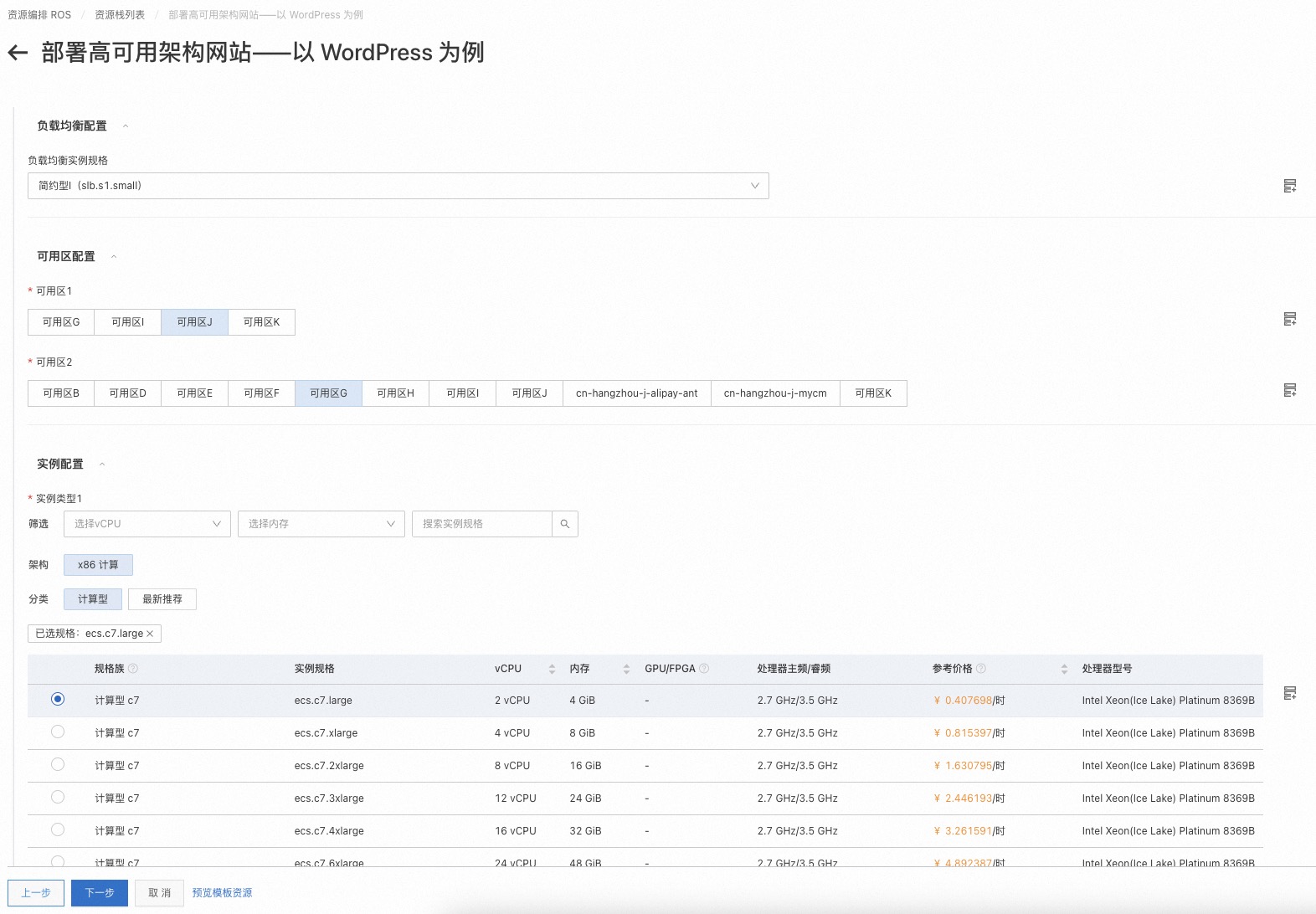Click the parameter icon beside 可用区2 row

[x=1290, y=390]
